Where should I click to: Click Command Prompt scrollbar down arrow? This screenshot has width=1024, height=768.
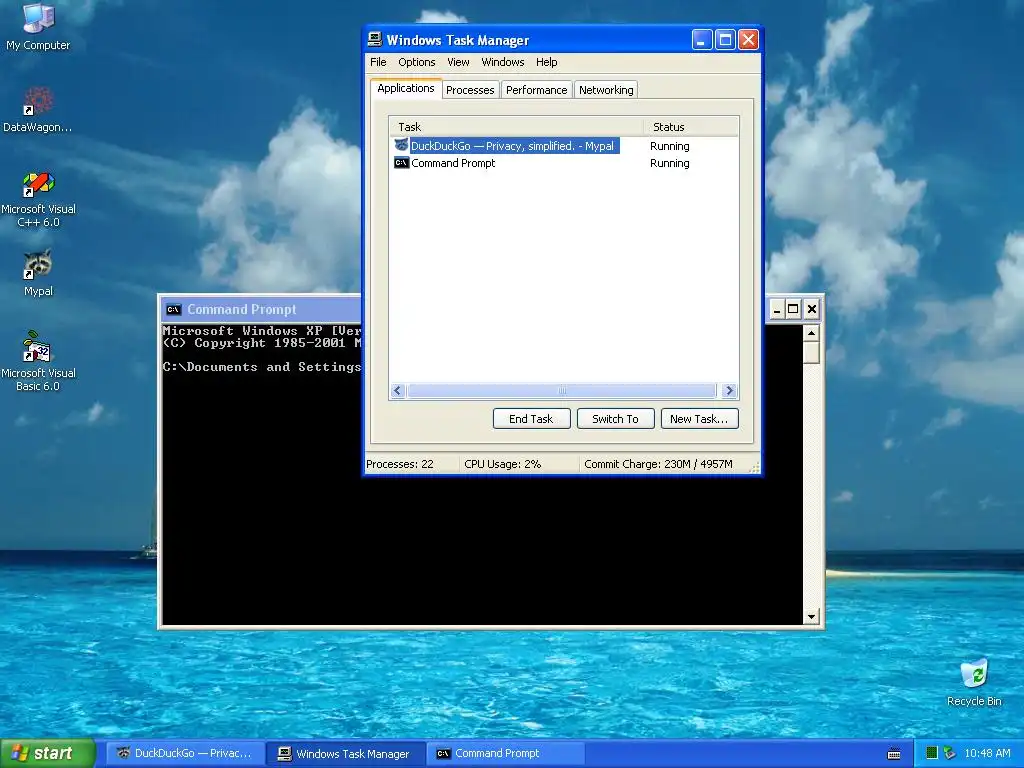click(811, 616)
